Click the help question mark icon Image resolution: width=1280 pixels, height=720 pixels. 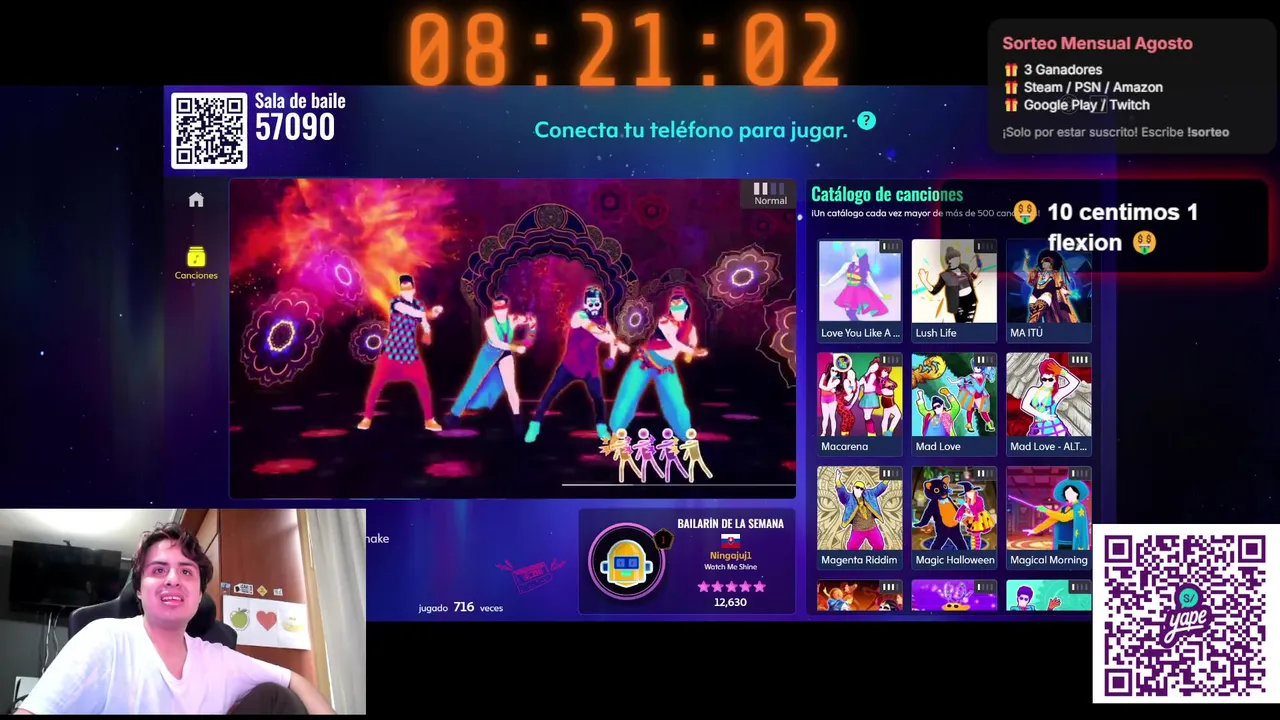tap(866, 120)
